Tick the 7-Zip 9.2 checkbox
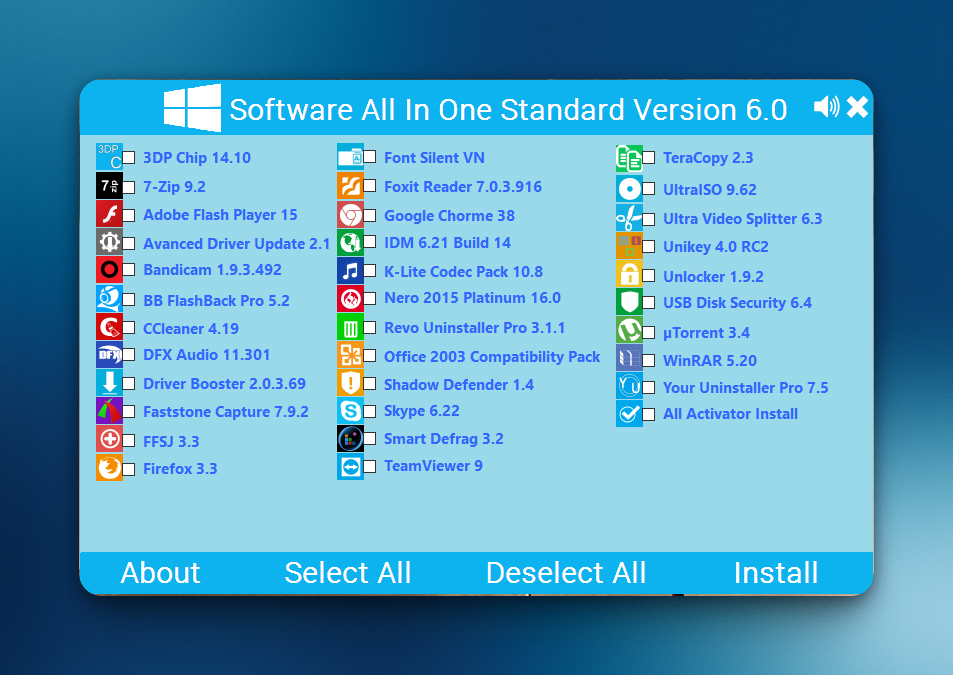Image resolution: width=953 pixels, height=675 pixels. click(129, 187)
